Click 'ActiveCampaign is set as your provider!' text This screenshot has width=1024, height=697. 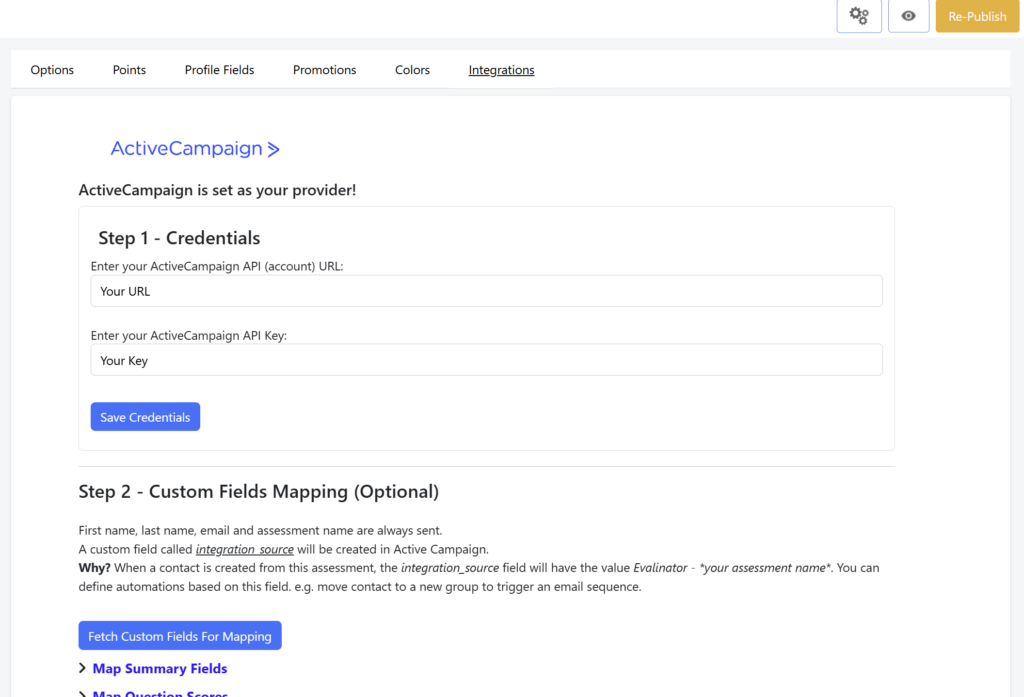pyautogui.click(x=217, y=190)
